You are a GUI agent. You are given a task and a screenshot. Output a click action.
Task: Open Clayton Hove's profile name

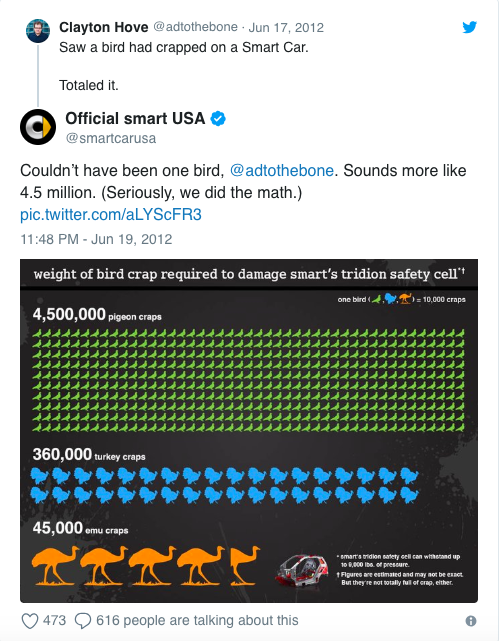point(103,27)
